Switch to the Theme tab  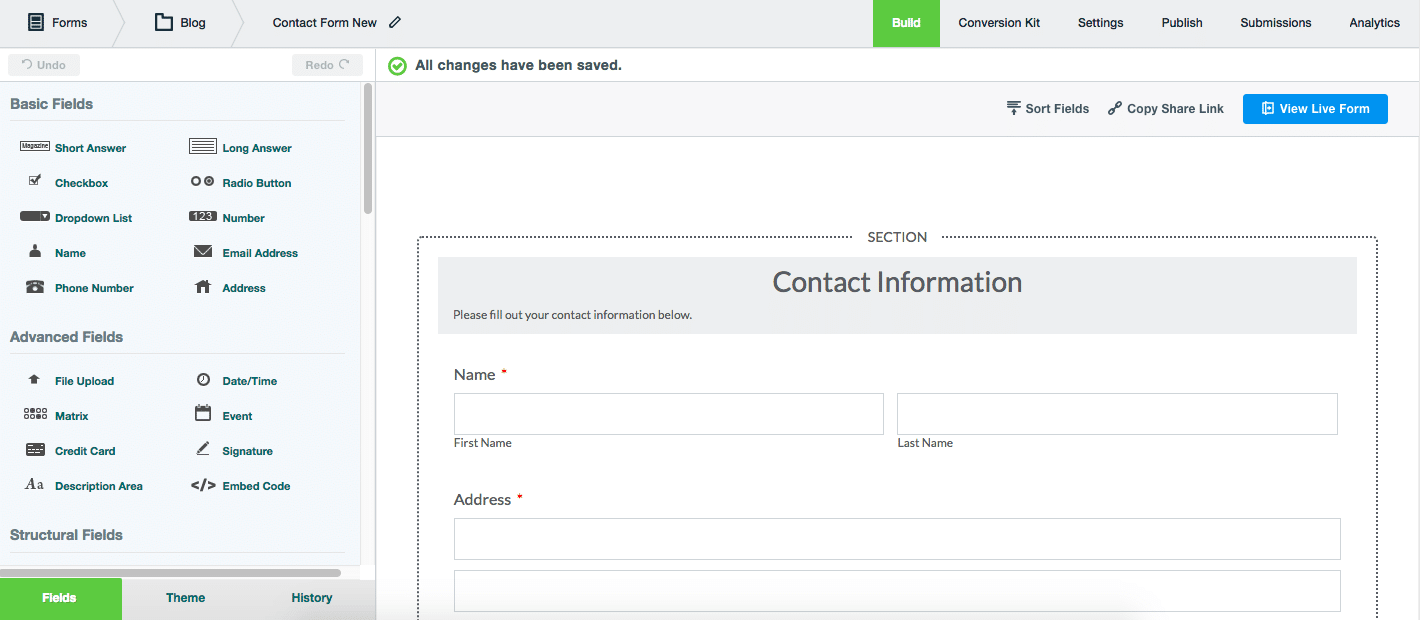point(185,598)
